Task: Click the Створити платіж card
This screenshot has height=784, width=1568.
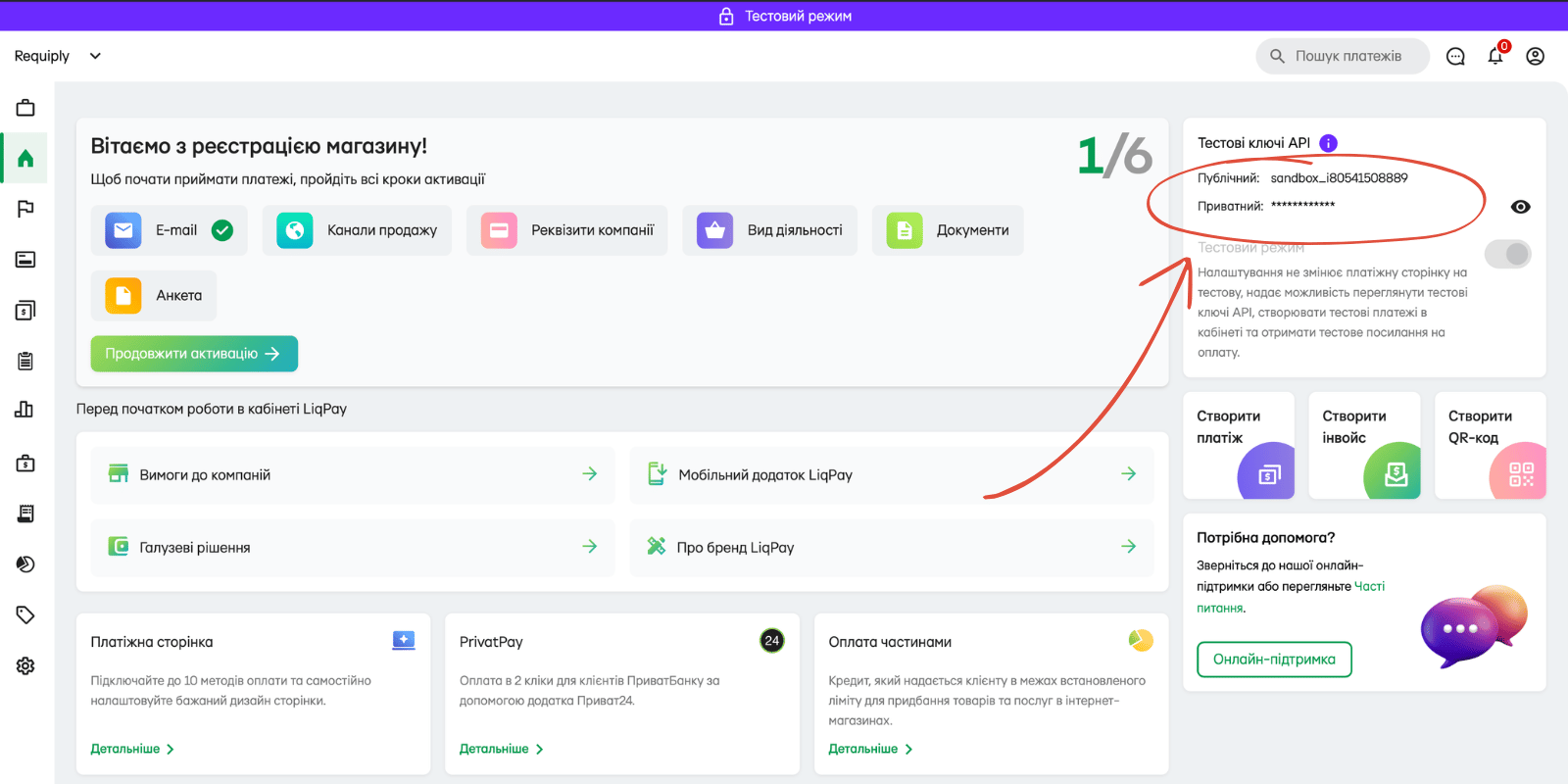Action: click(1239, 446)
